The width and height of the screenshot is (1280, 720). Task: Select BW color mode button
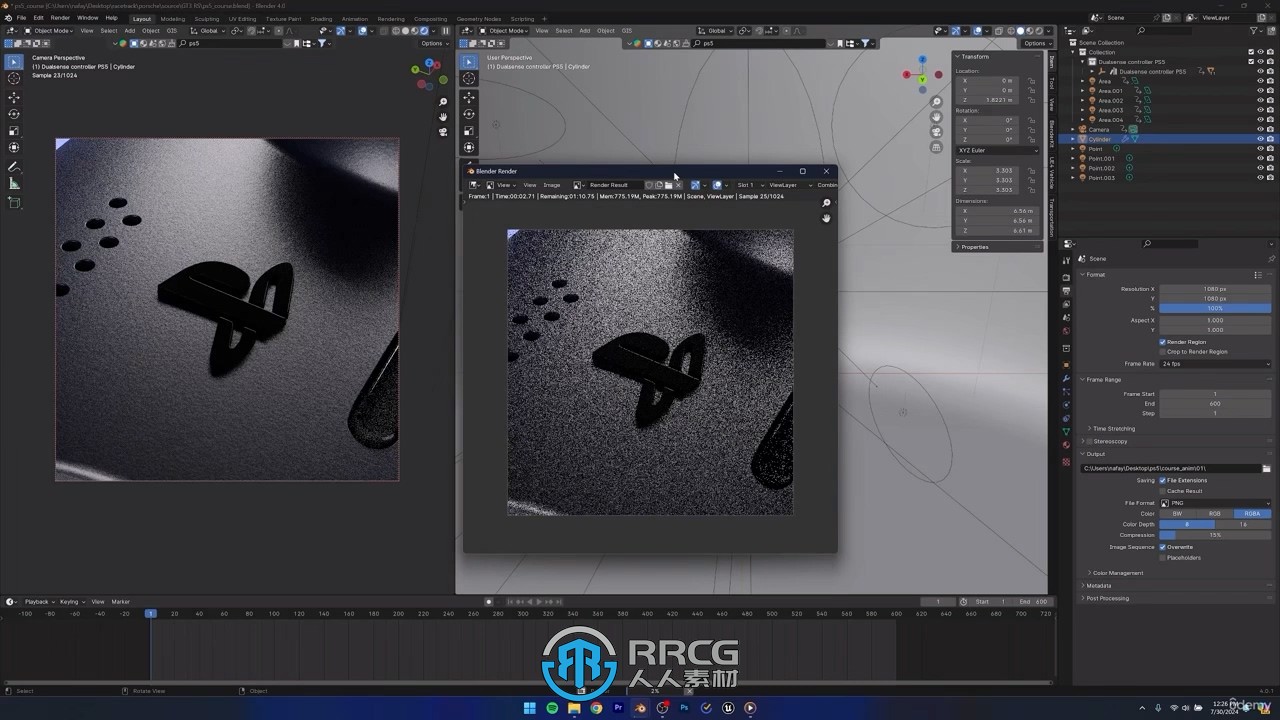(x=1177, y=514)
